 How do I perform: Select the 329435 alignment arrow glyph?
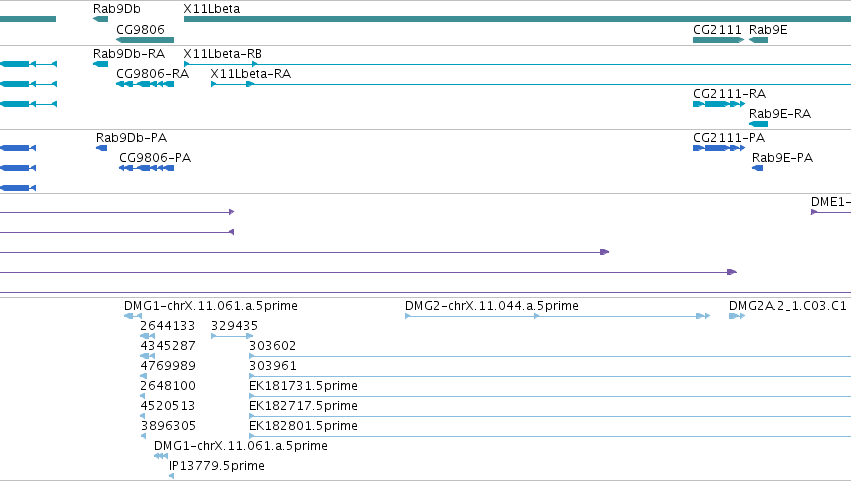pos(232,336)
